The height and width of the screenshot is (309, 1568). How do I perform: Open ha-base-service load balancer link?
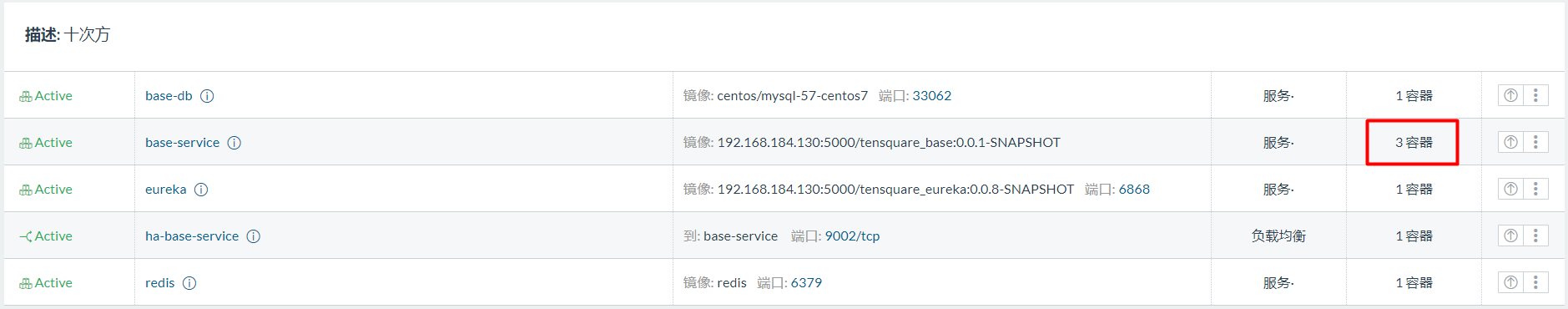pyautogui.click(x=192, y=236)
